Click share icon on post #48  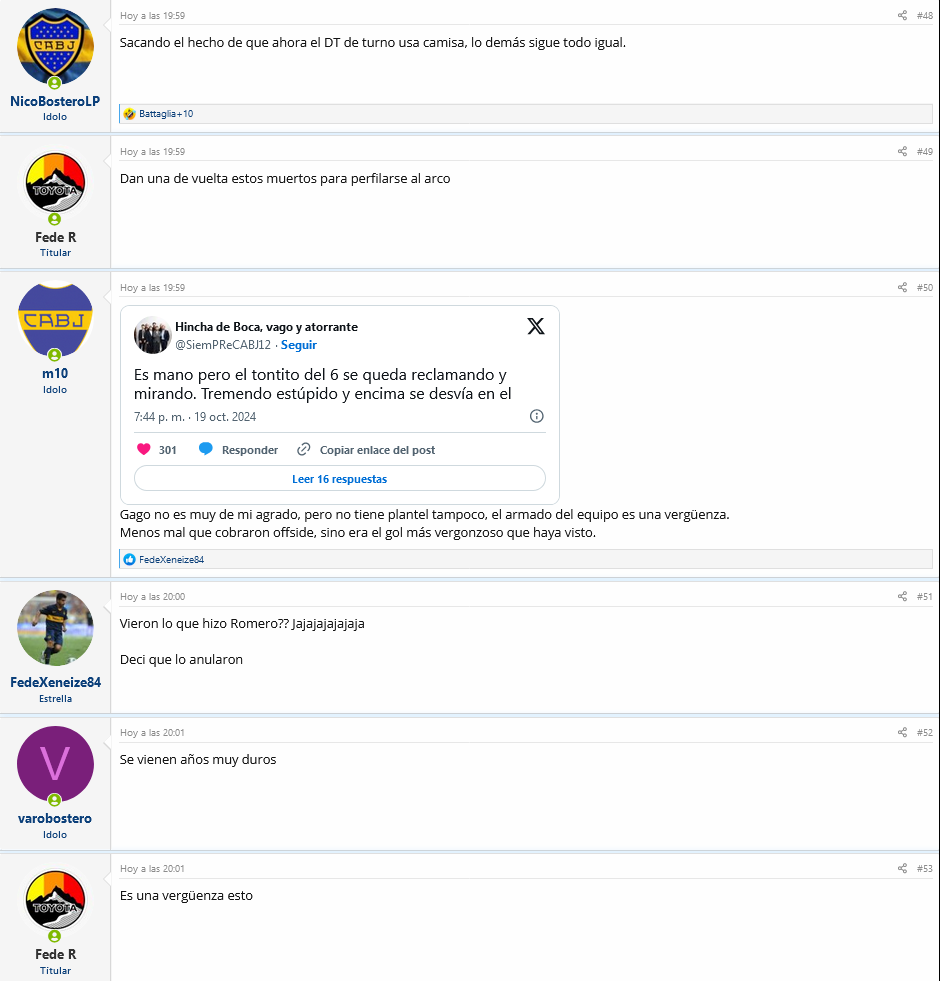click(902, 16)
